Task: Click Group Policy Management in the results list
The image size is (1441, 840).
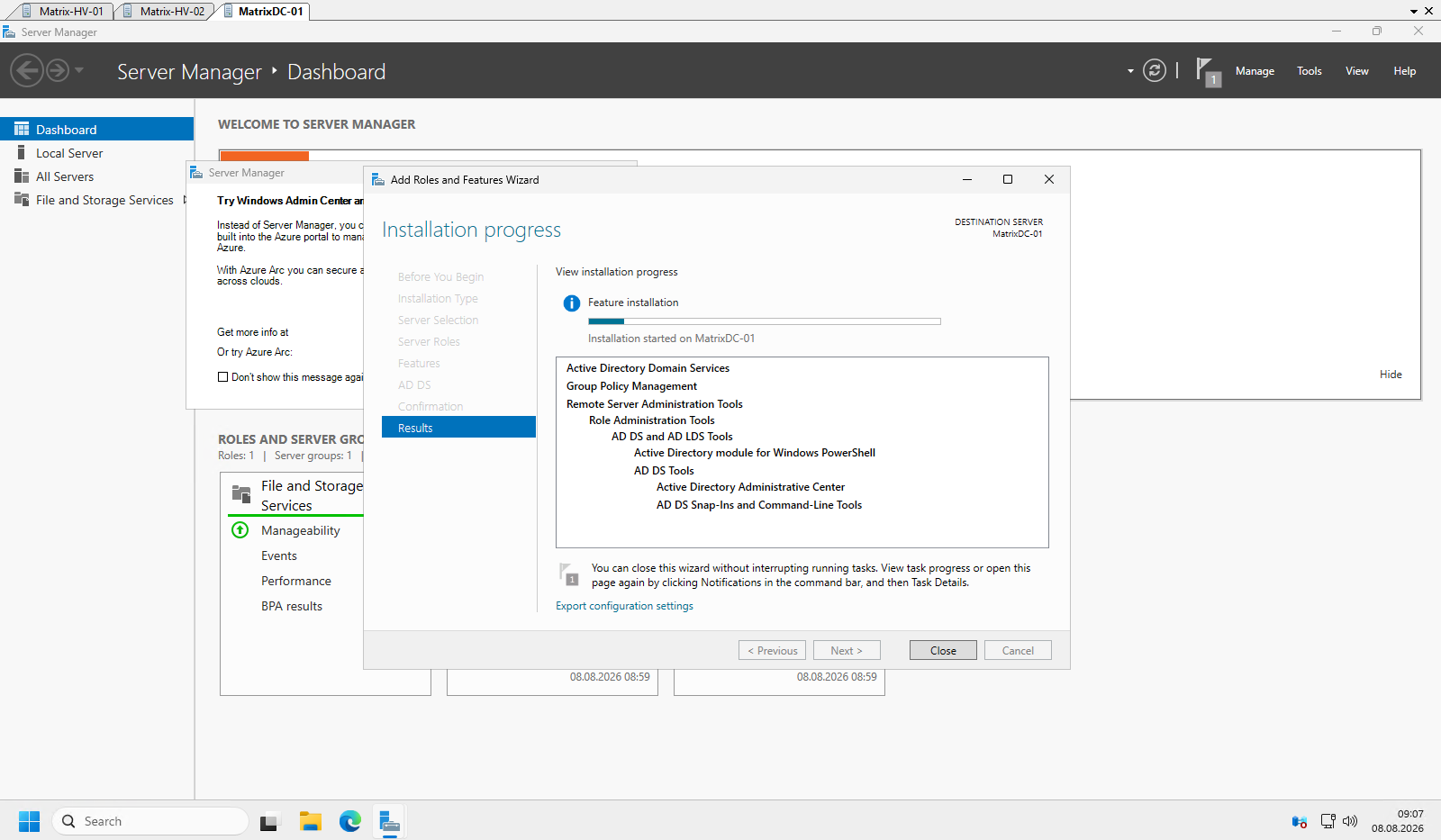Action: (x=631, y=386)
